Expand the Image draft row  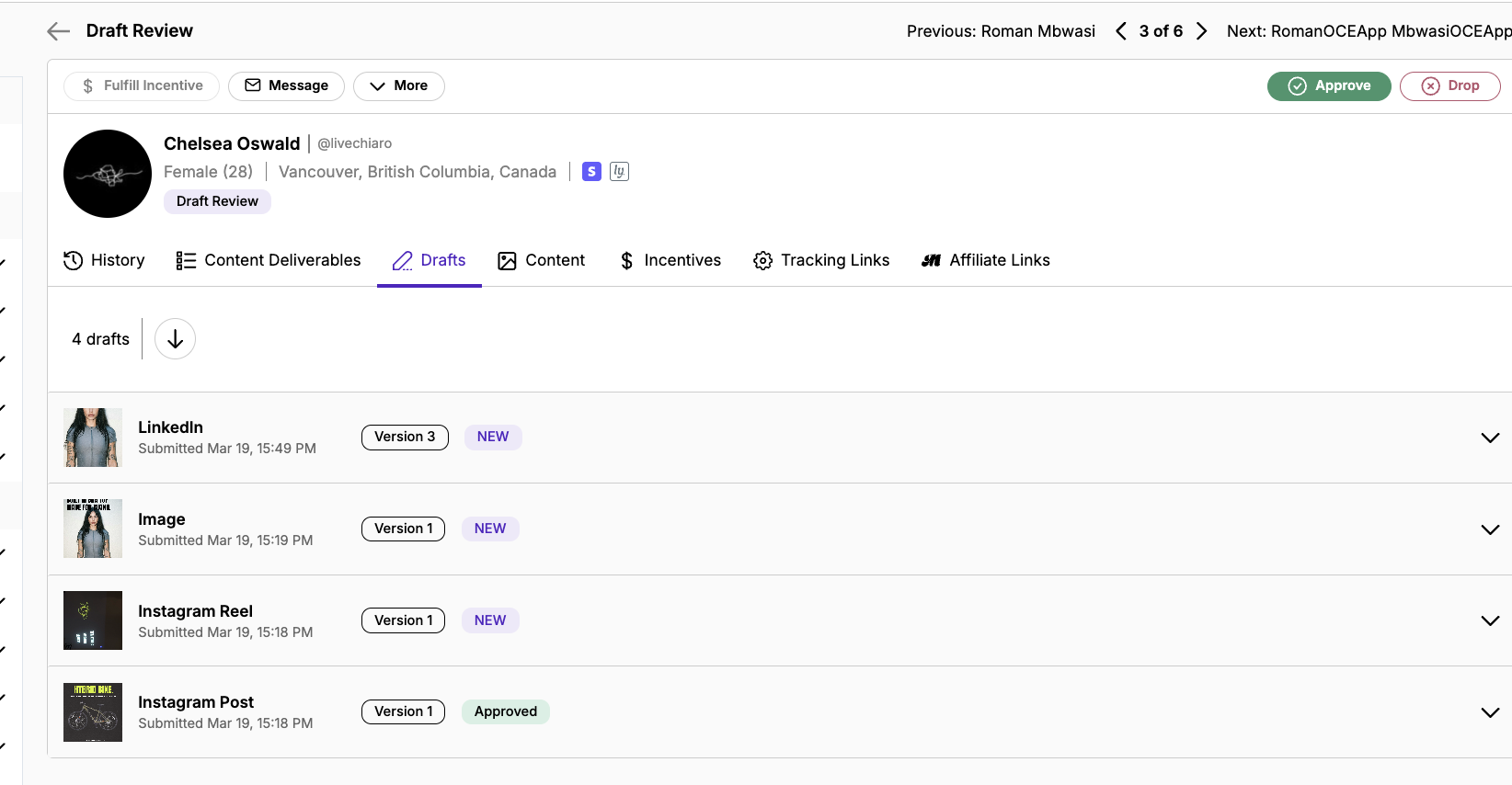pos(1489,529)
